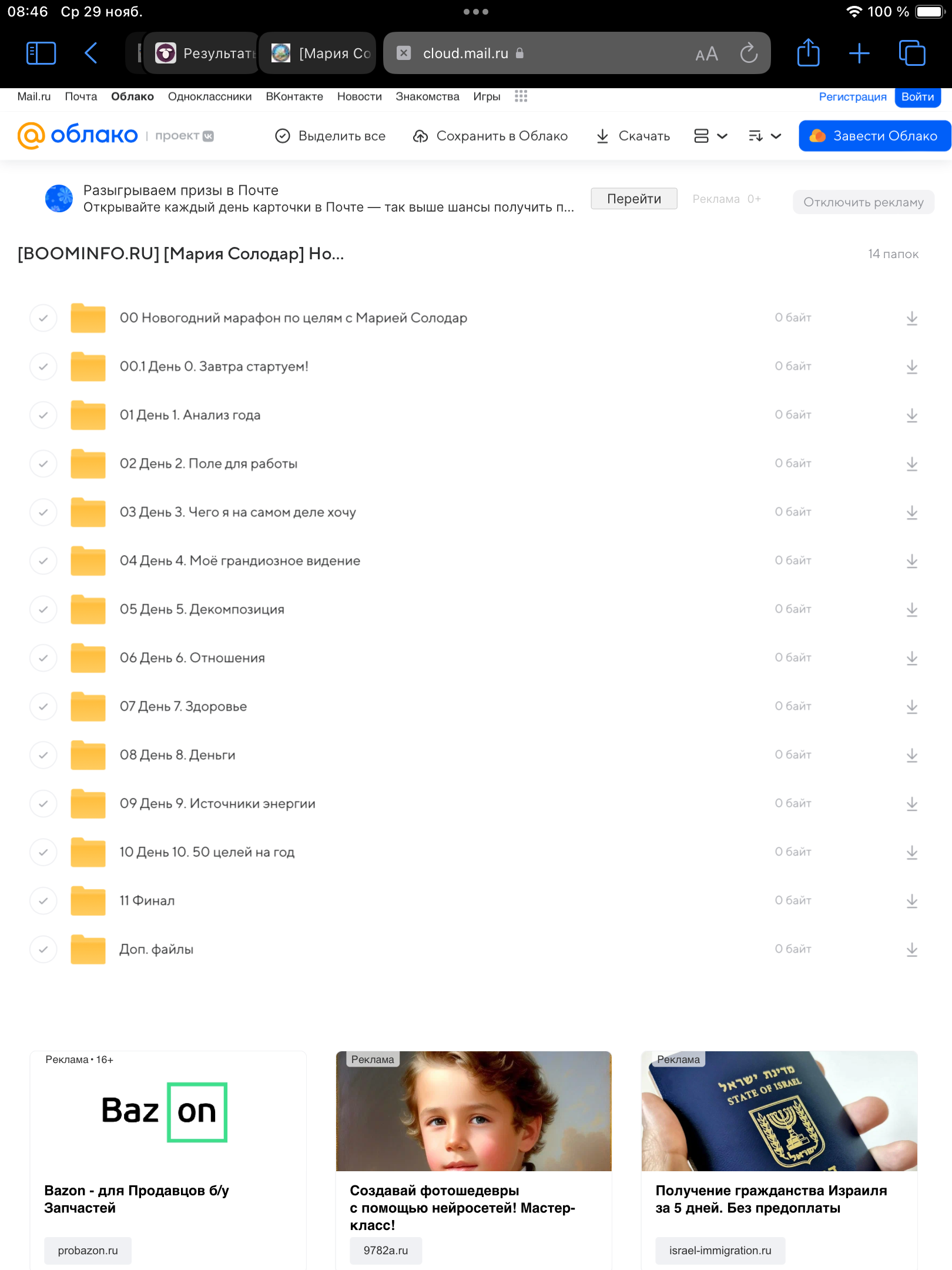Close the cloud.mail.ru tab

pos(404,53)
